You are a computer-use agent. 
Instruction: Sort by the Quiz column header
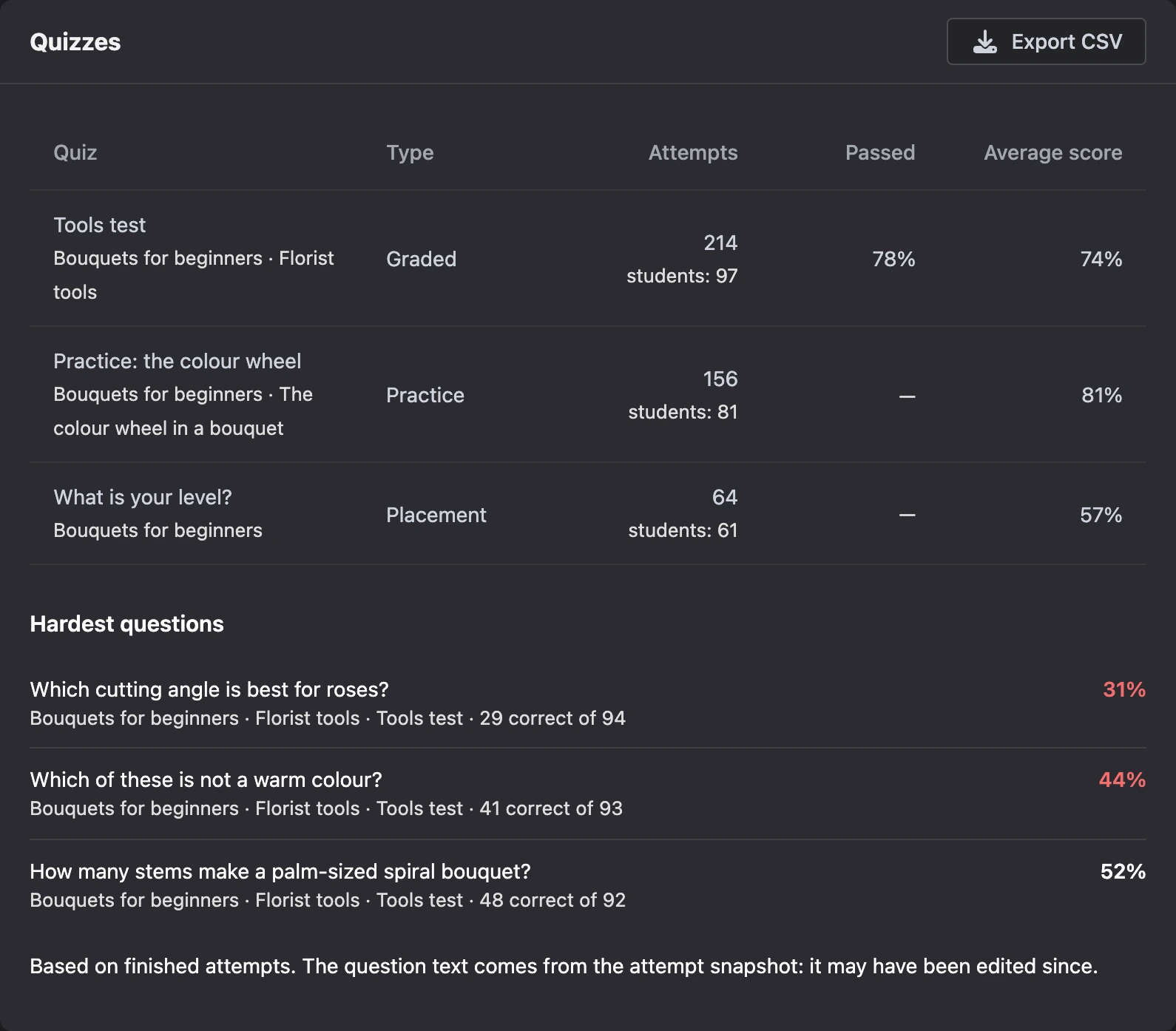(x=75, y=152)
